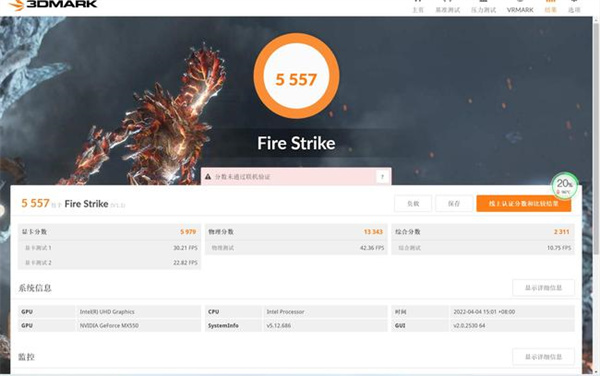Image resolution: width=600 pixels, height=376 pixels.
Task: Click the orange 5 557 score circle
Action: coord(296,76)
